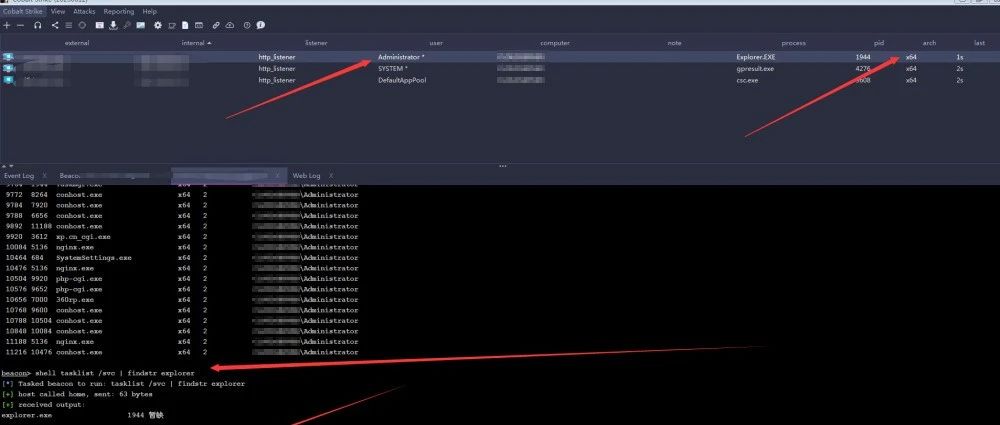Click the csc.exe process cell
1000x425 pixels.
[x=747, y=80]
